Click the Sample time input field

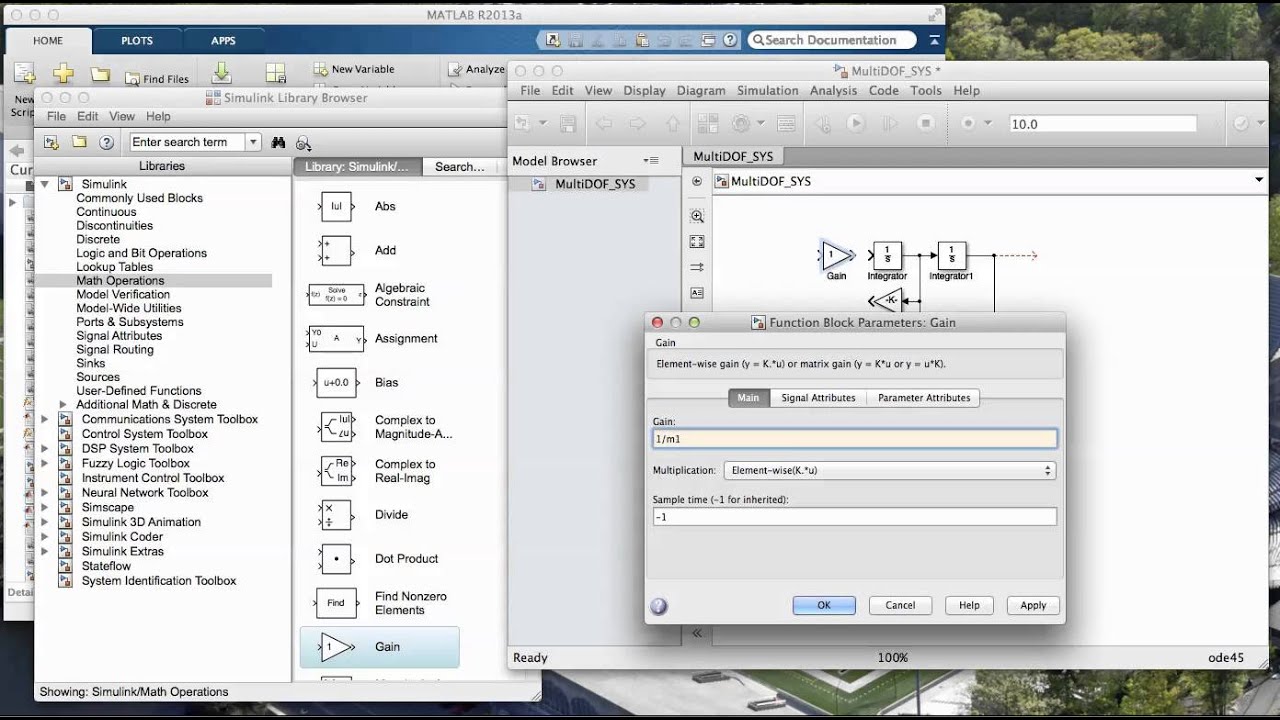pos(854,517)
